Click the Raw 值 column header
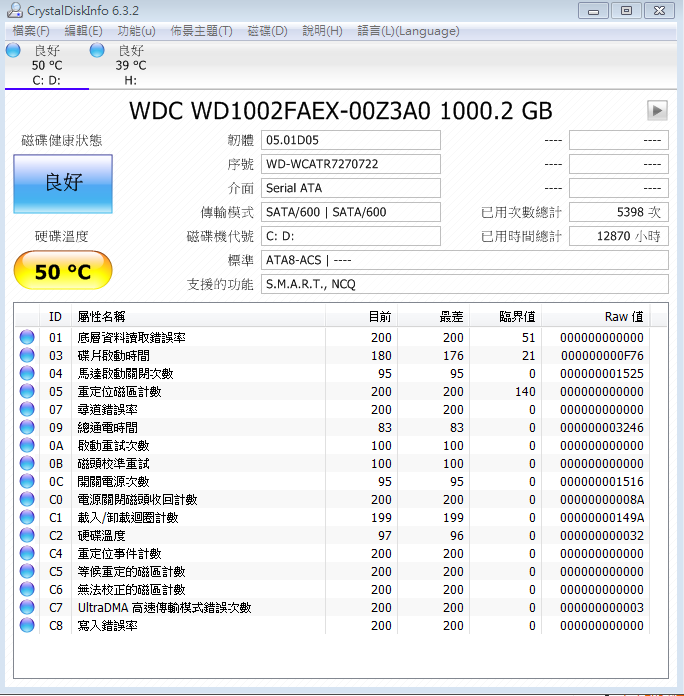 (x=596, y=316)
